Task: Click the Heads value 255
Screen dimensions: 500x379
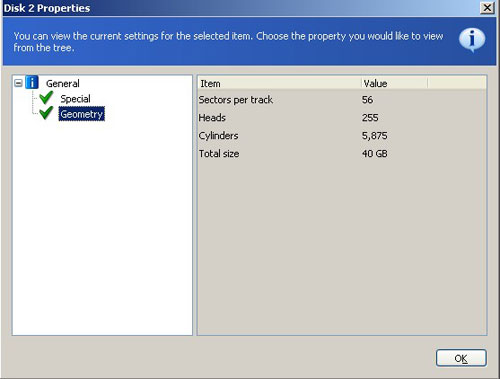Action: (370, 118)
